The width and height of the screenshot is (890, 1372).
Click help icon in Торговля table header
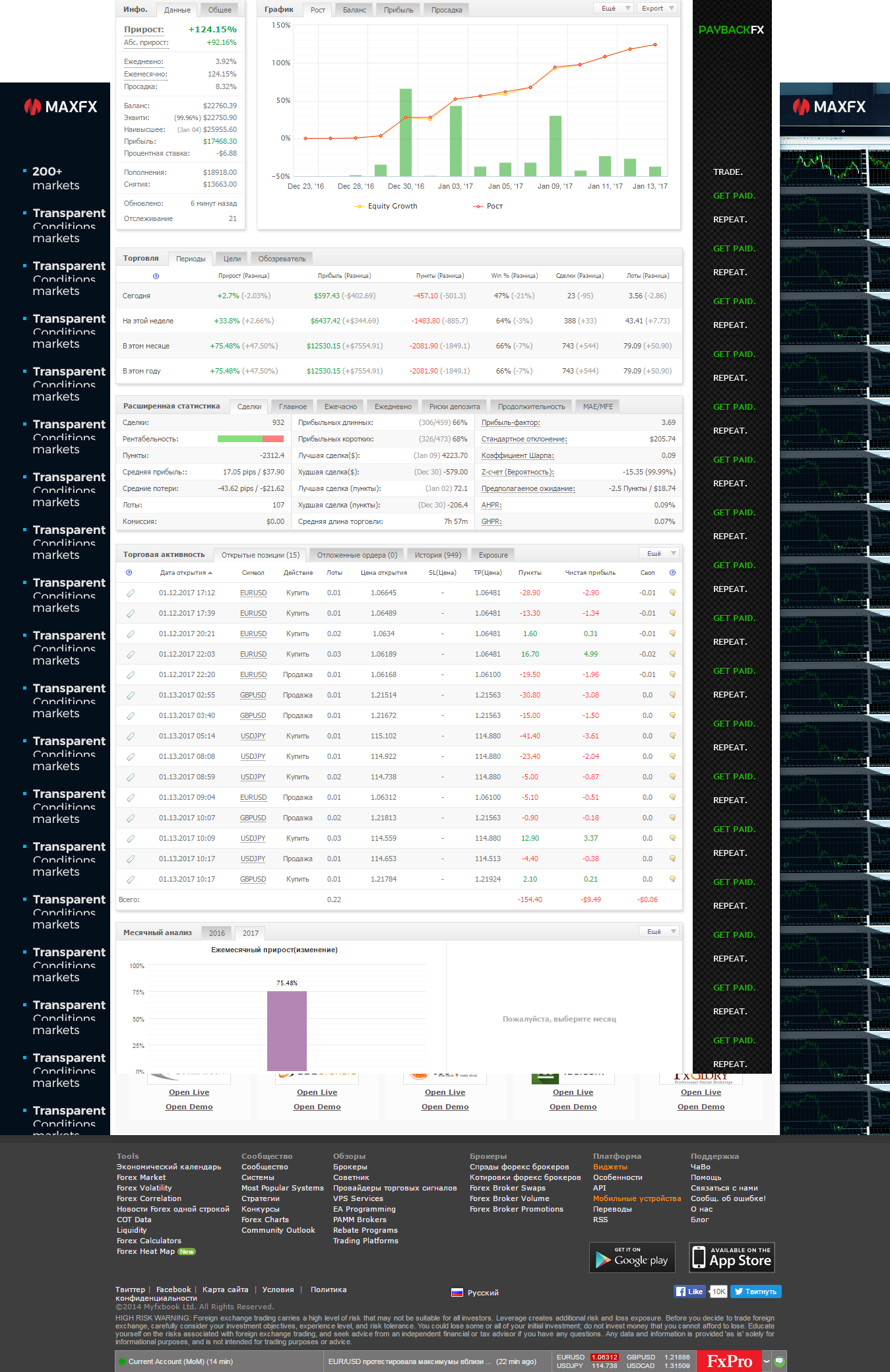156,276
